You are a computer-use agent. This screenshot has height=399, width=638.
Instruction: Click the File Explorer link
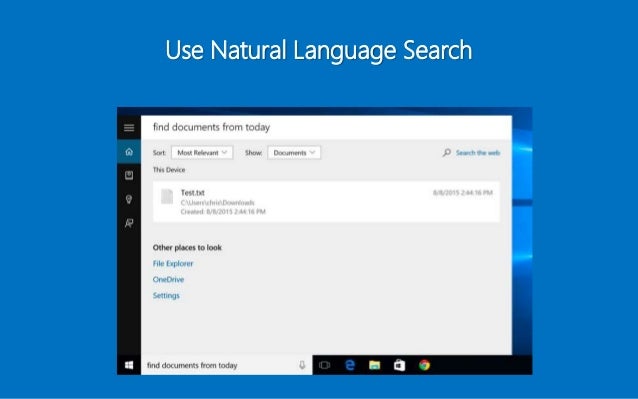173,264
